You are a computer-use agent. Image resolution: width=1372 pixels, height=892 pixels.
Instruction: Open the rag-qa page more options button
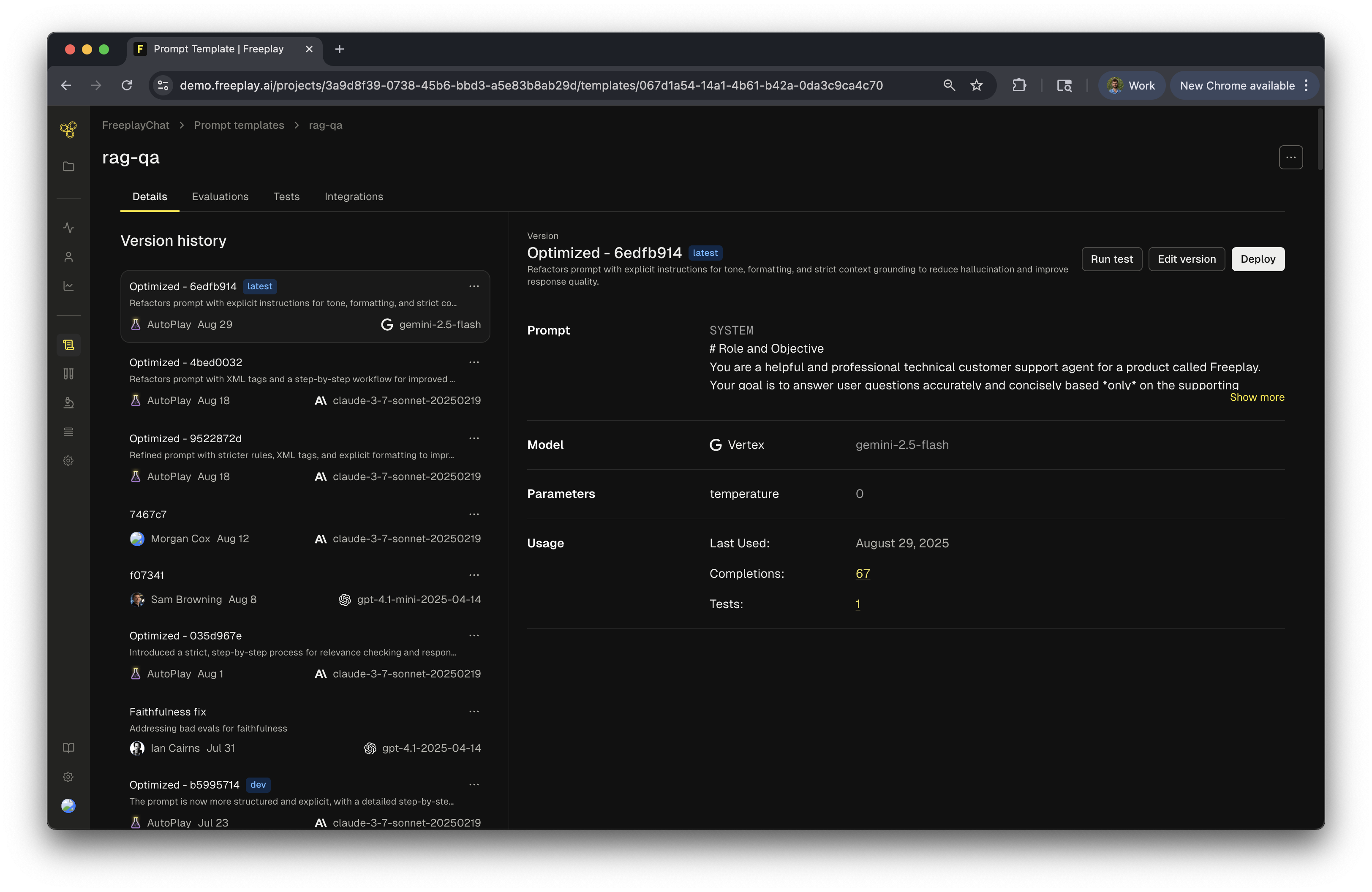pos(1290,157)
